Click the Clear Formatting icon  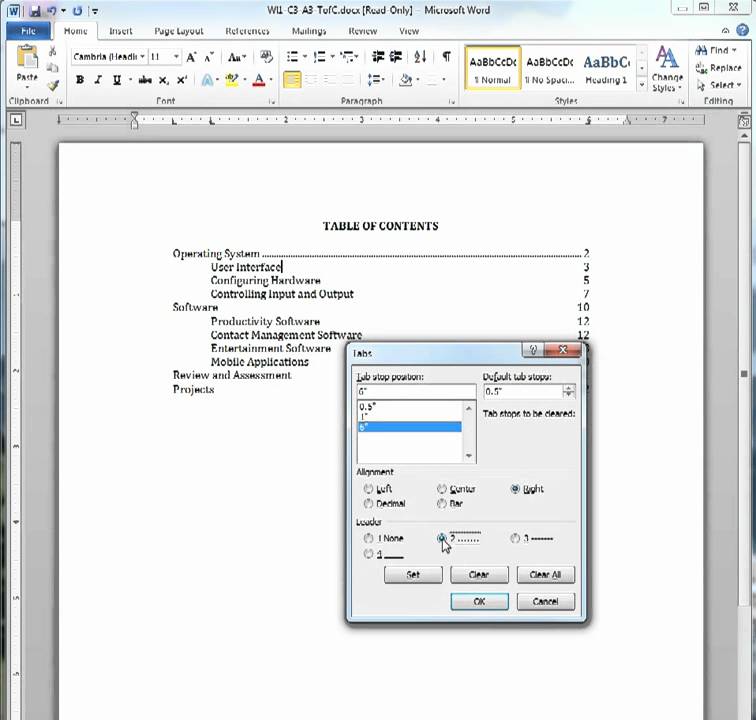266,57
